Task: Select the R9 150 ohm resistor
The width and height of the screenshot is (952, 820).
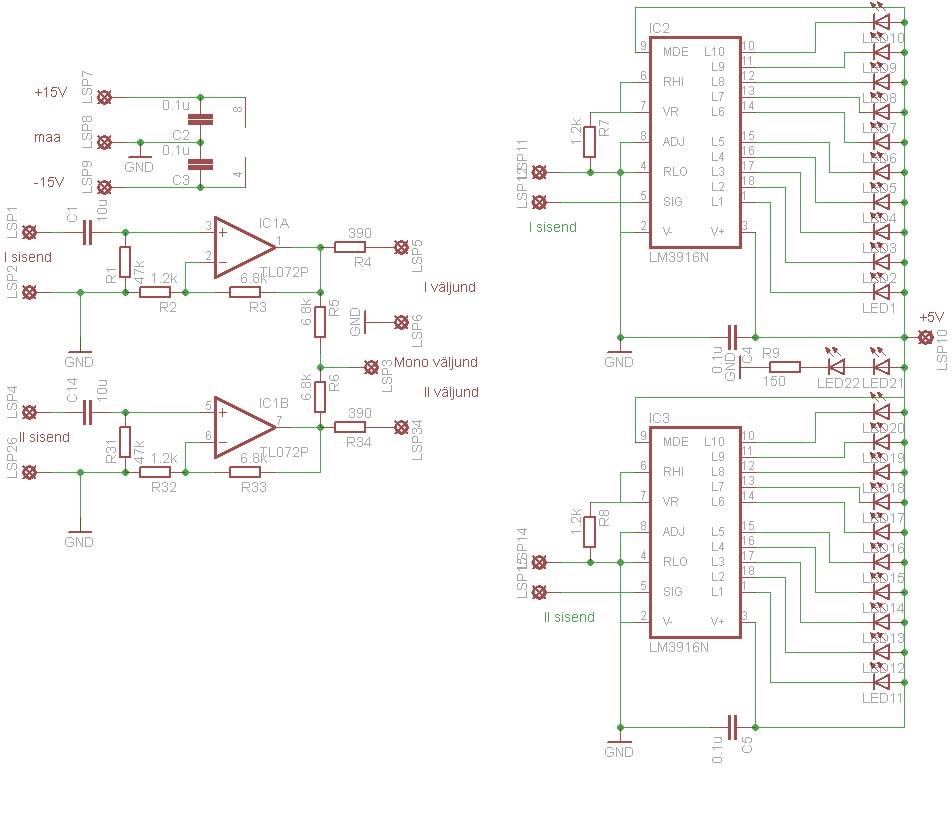Action: pos(783,367)
